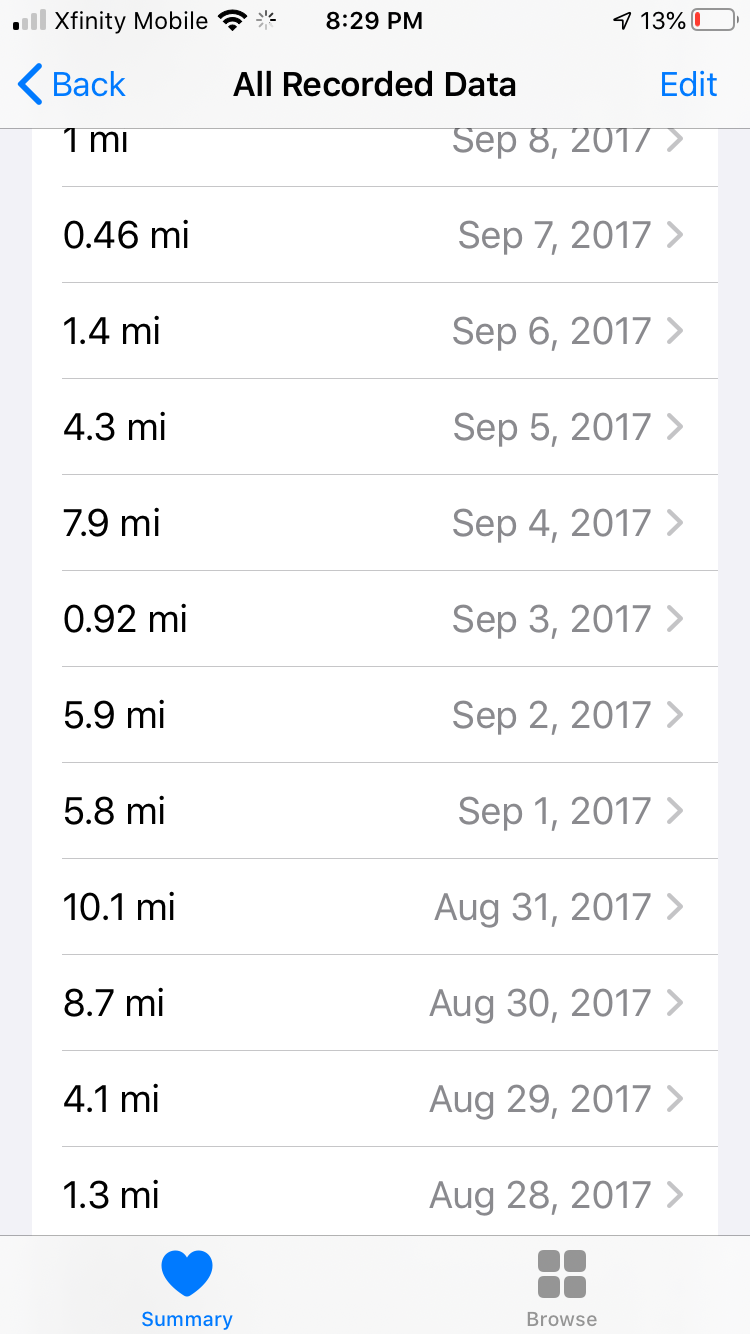Open the 5.9 mi entry
Image resolution: width=750 pixels, height=1334 pixels.
(x=115, y=715)
